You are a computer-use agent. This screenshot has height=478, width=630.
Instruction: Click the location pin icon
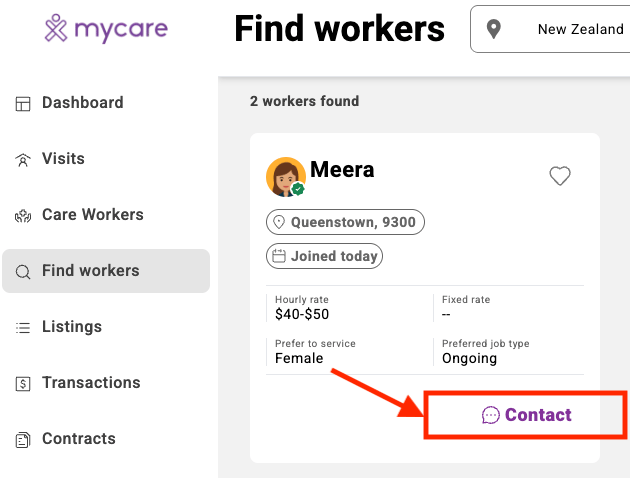coord(493,29)
